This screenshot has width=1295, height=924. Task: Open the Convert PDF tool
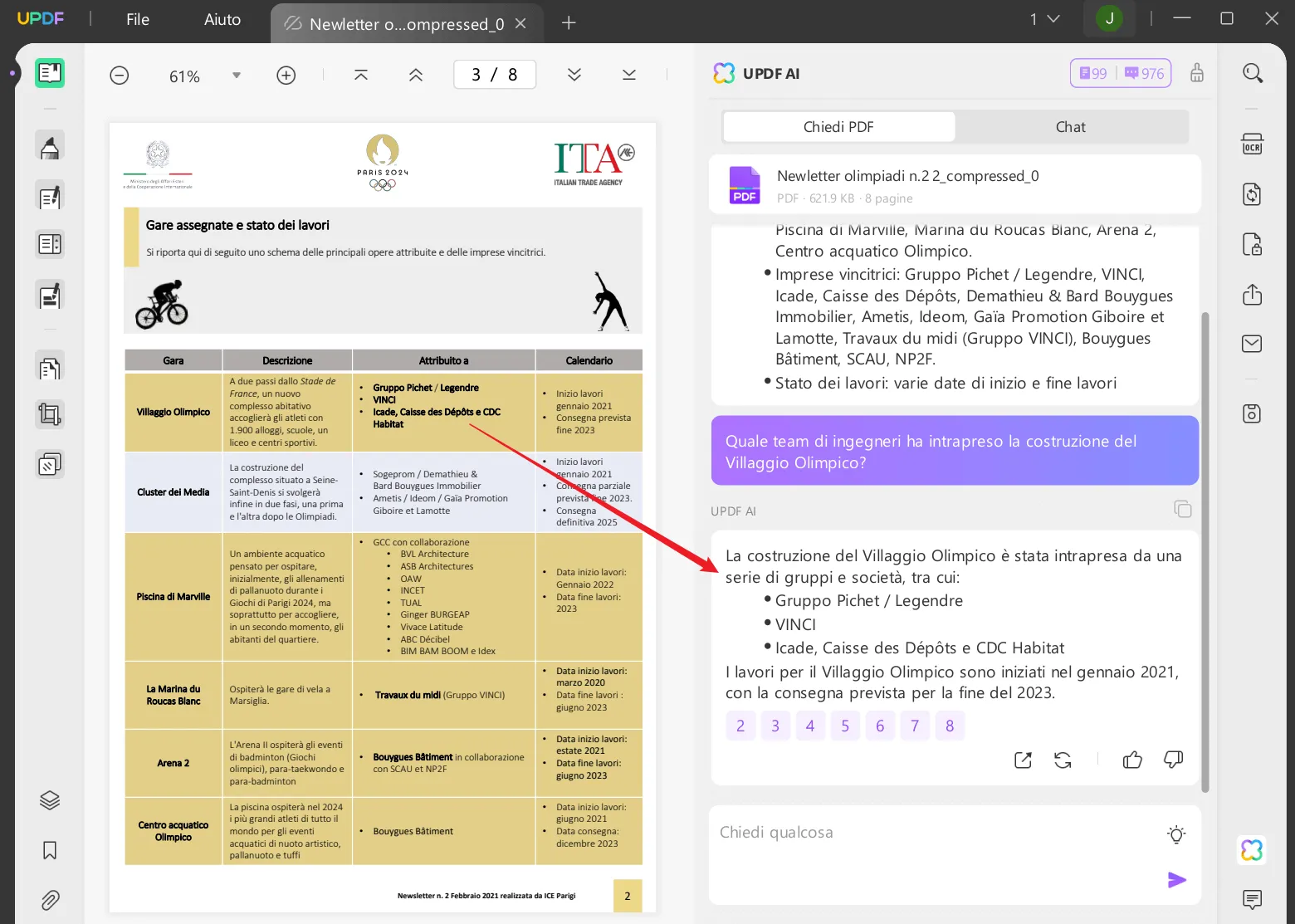coord(1252,194)
